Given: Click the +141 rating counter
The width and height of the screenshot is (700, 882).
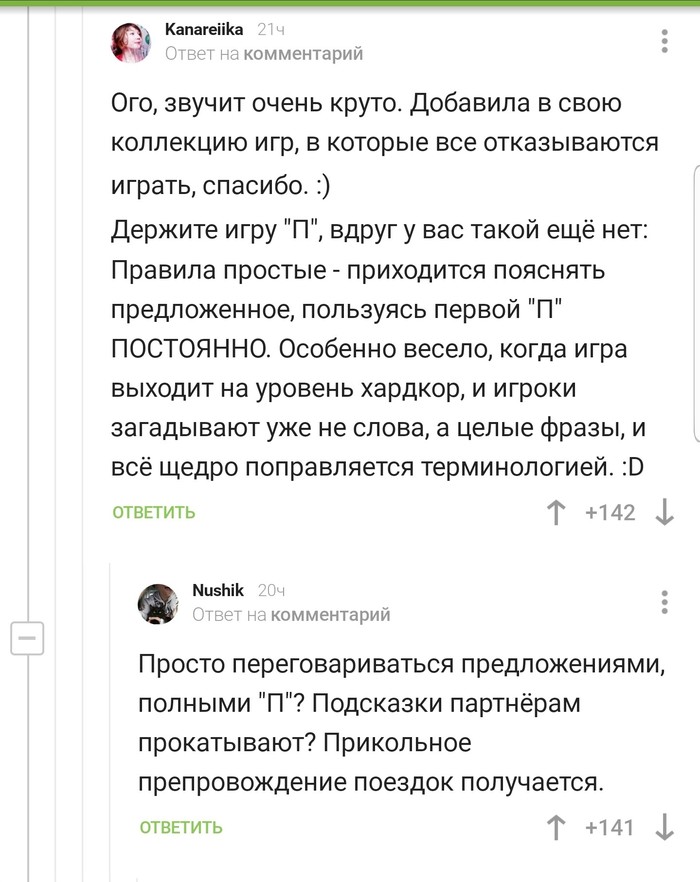Looking at the screenshot, I should point(610,827).
